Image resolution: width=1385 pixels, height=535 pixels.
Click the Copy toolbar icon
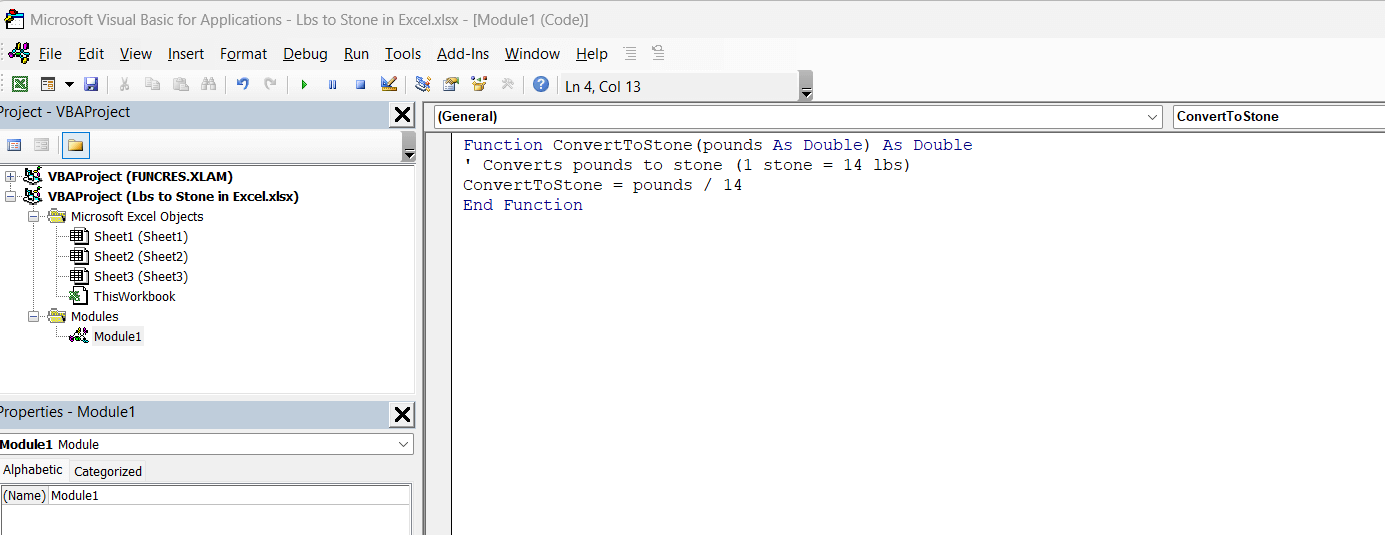(152, 85)
